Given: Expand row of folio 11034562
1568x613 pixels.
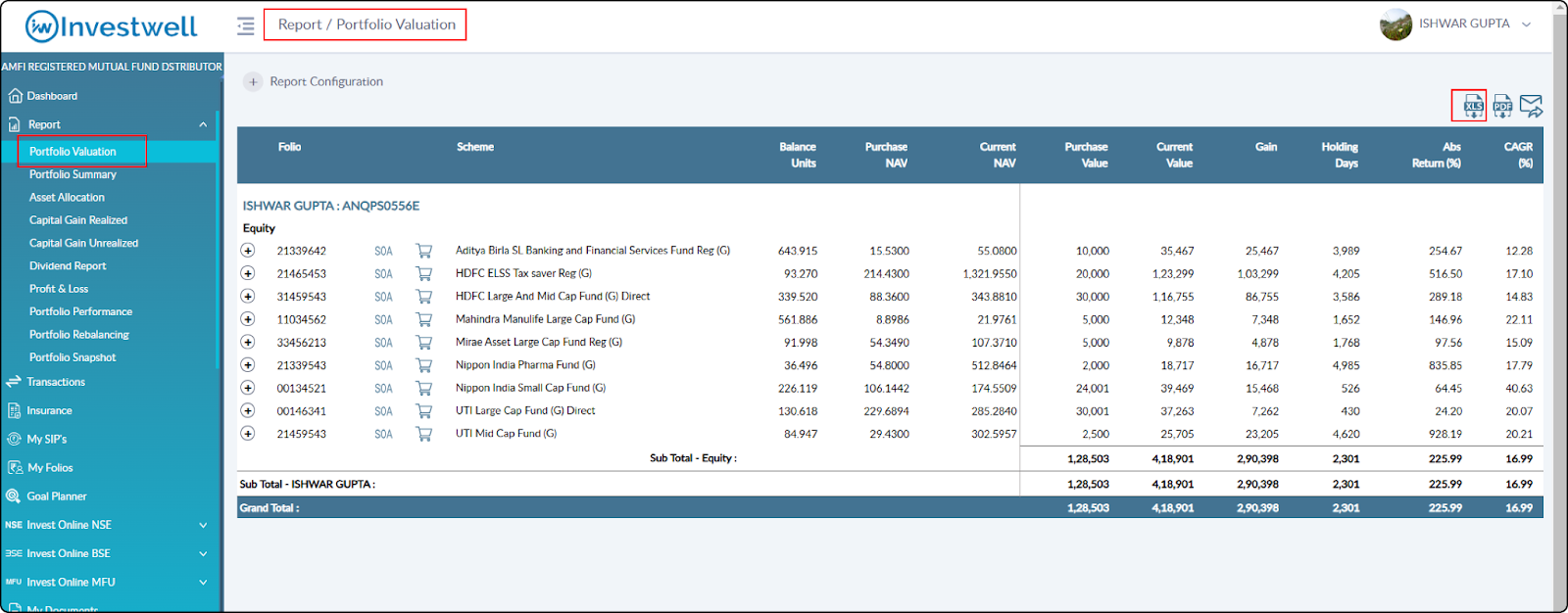Looking at the screenshot, I should tap(248, 319).
